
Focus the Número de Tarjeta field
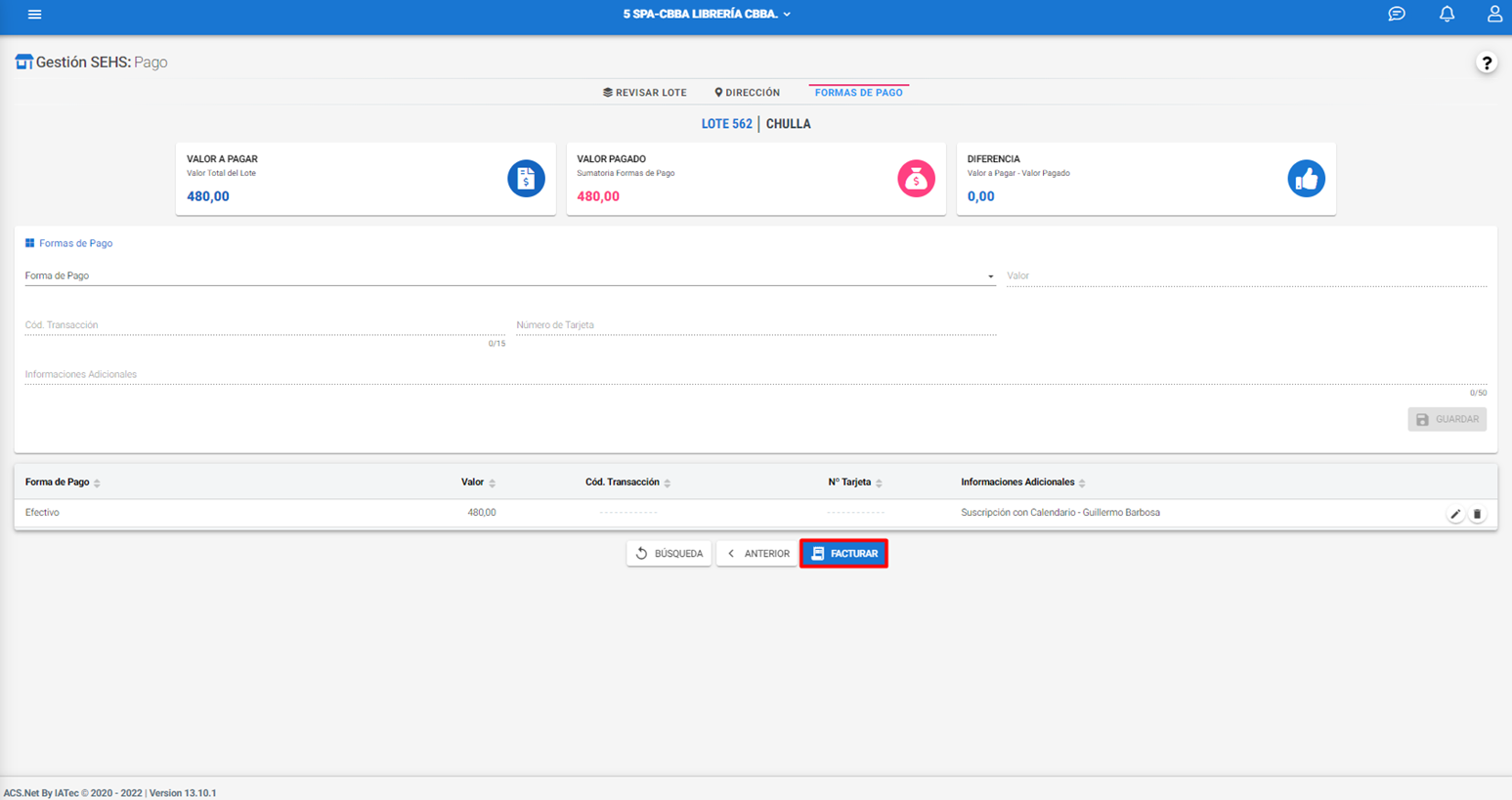[756, 325]
